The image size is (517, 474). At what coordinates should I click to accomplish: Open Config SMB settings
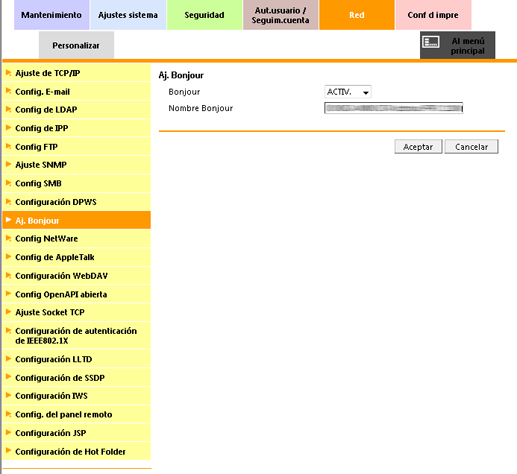(x=76, y=183)
